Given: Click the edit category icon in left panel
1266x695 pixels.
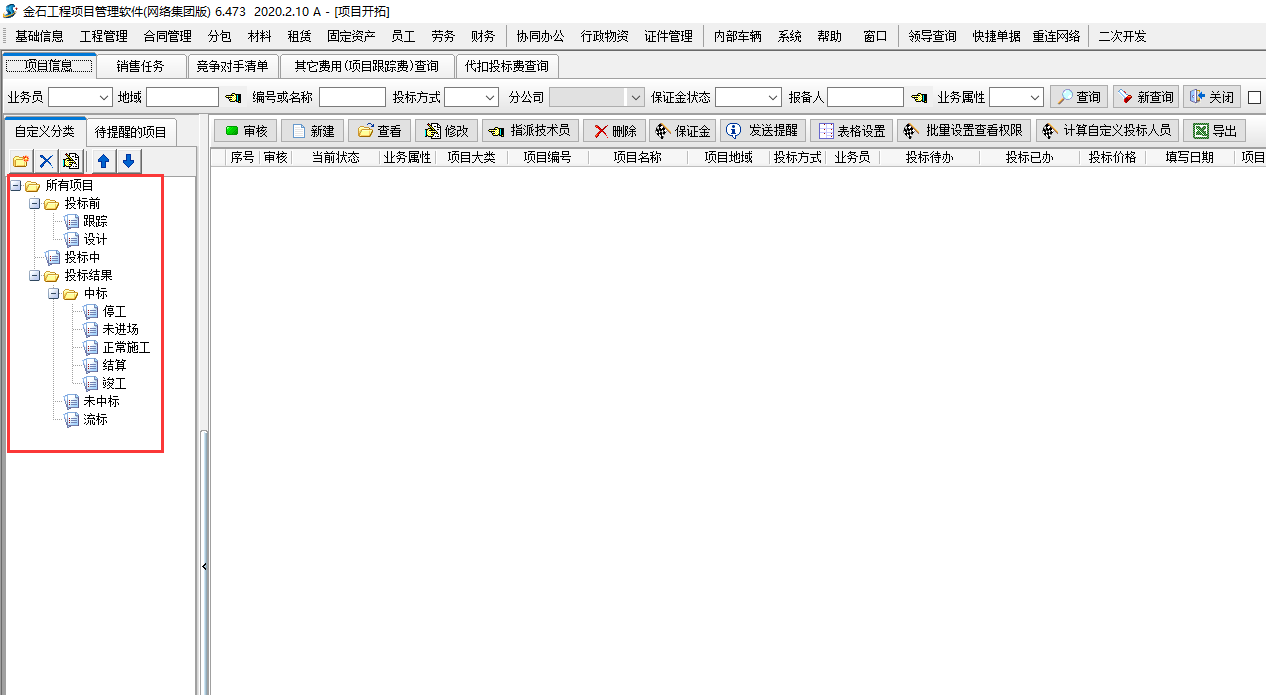Looking at the screenshot, I should (71, 161).
